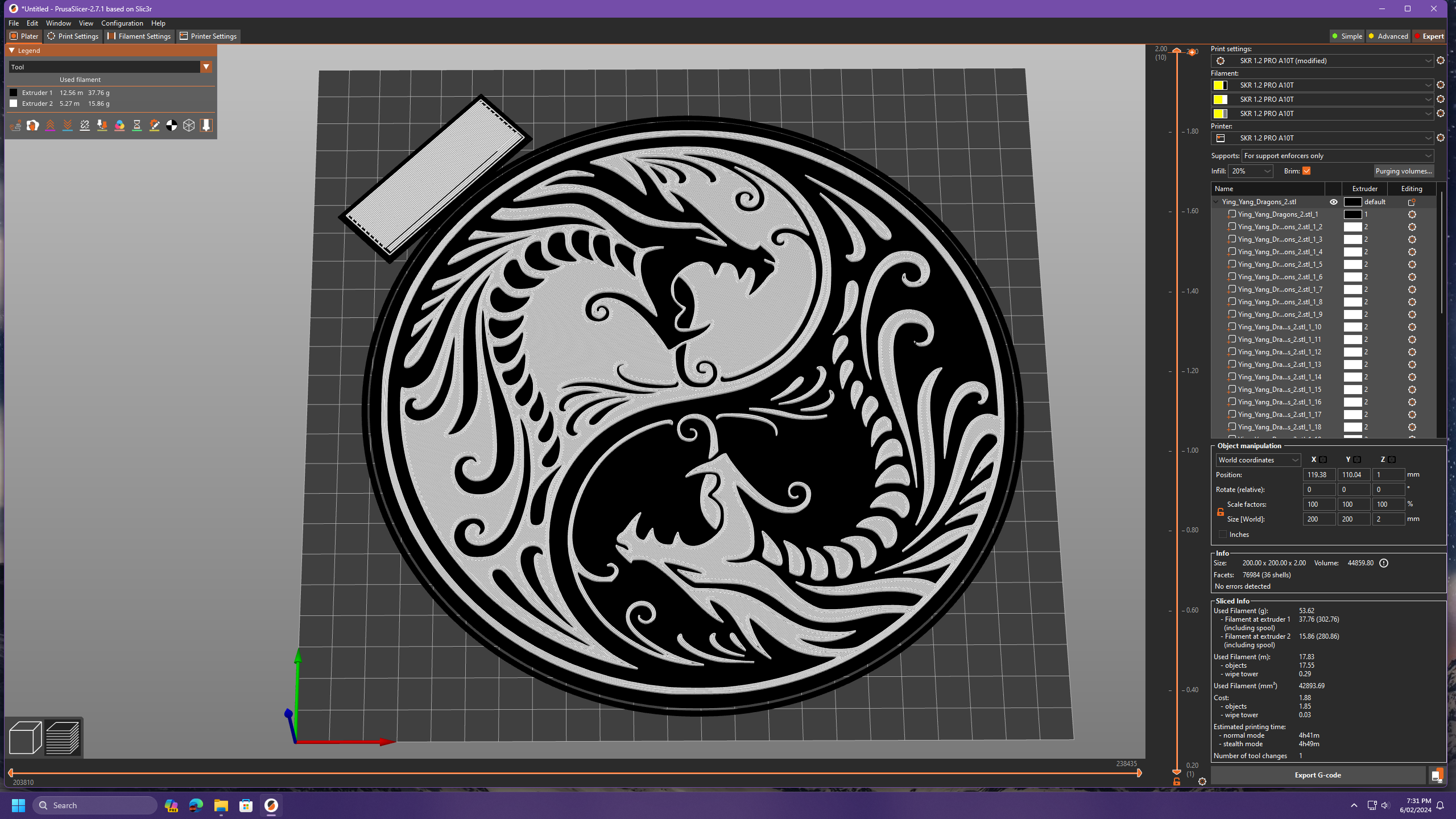1456x819 pixels.
Task: Toggle the Center of gravity icon
Action: [171, 125]
